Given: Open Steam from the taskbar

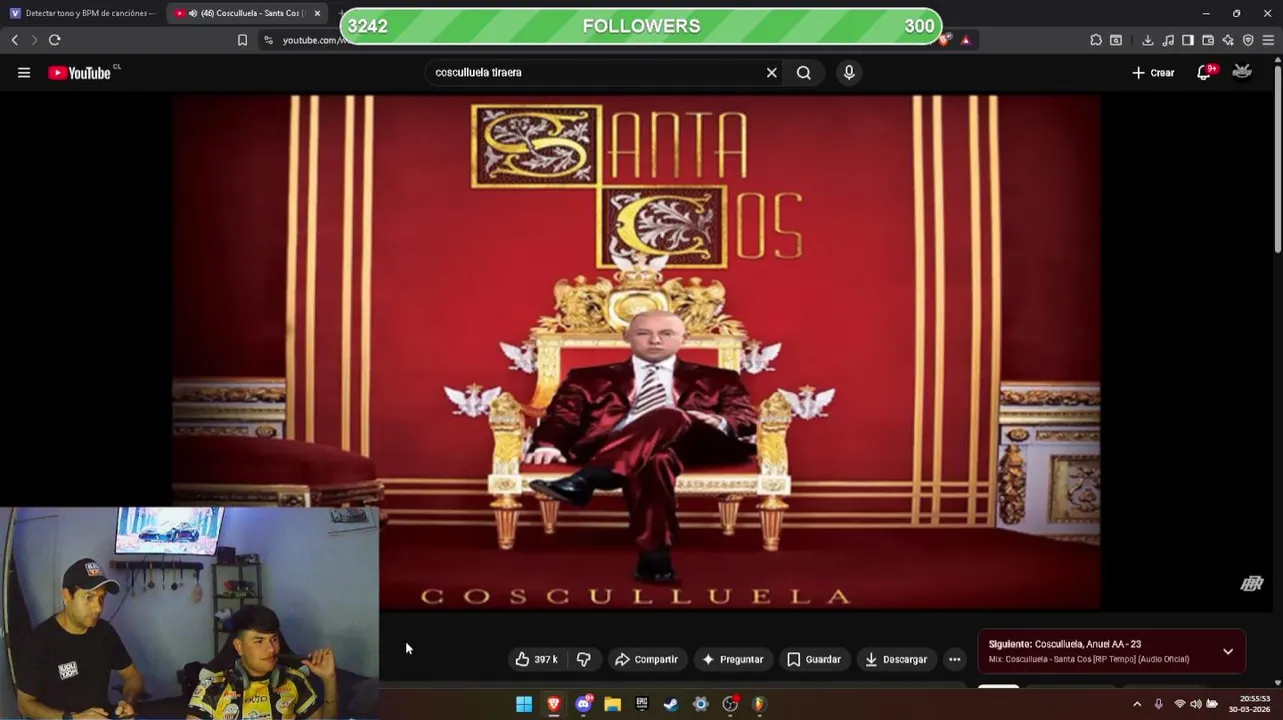Looking at the screenshot, I should click(671, 704).
